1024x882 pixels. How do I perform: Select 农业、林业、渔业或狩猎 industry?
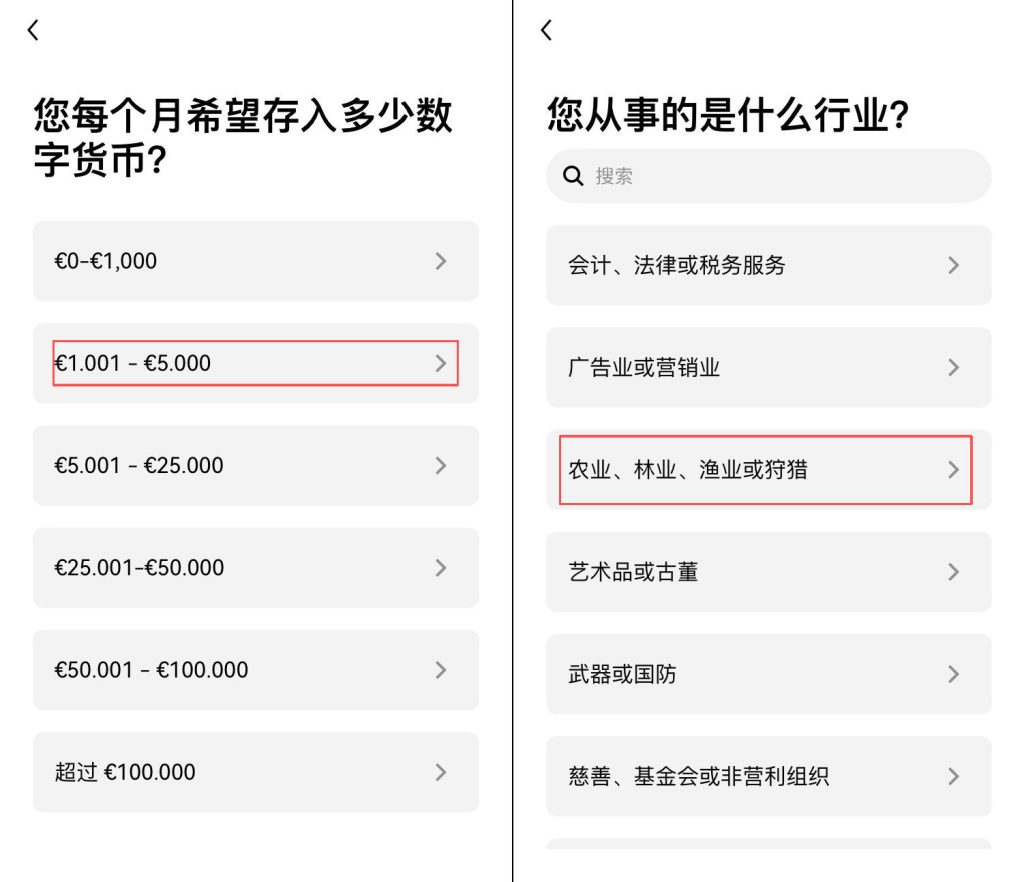click(768, 469)
